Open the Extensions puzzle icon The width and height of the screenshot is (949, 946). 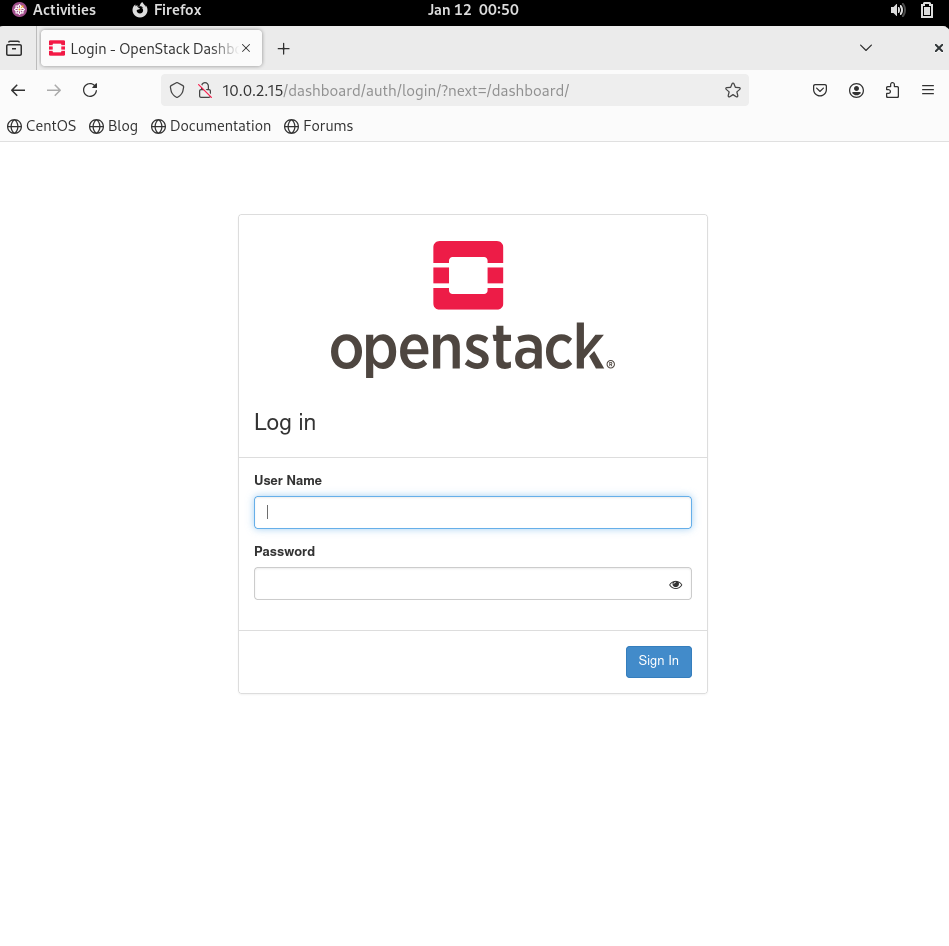click(892, 90)
